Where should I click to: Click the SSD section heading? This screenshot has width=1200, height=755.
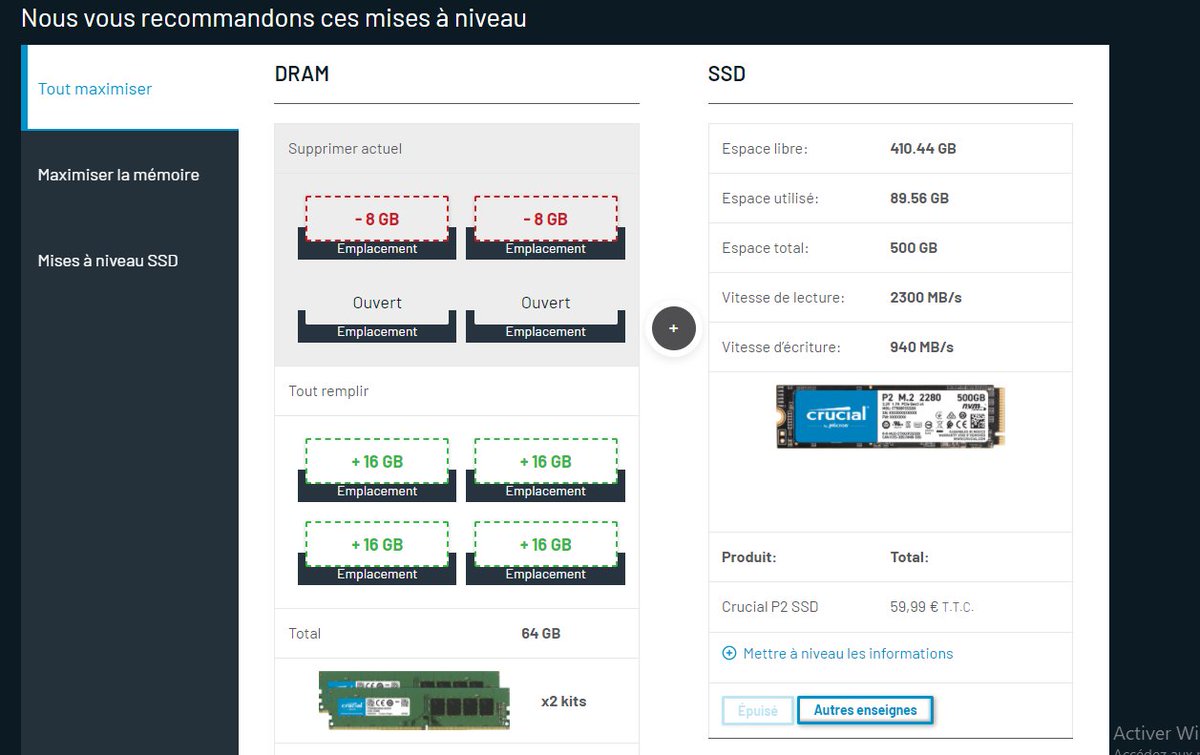click(726, 74)
